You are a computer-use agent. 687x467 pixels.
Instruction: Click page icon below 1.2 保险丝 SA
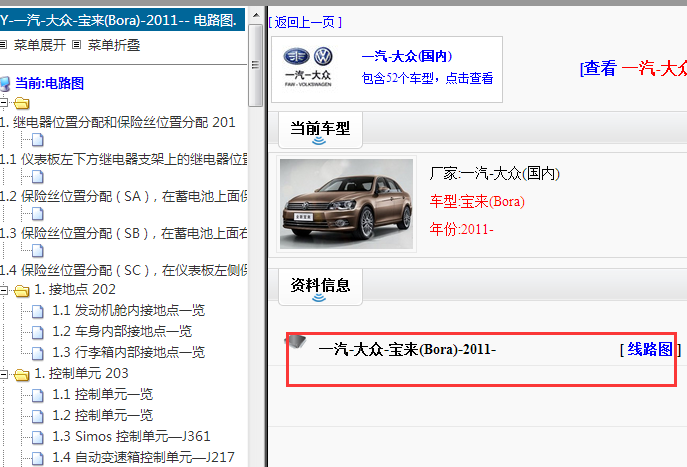pos(38,214)
